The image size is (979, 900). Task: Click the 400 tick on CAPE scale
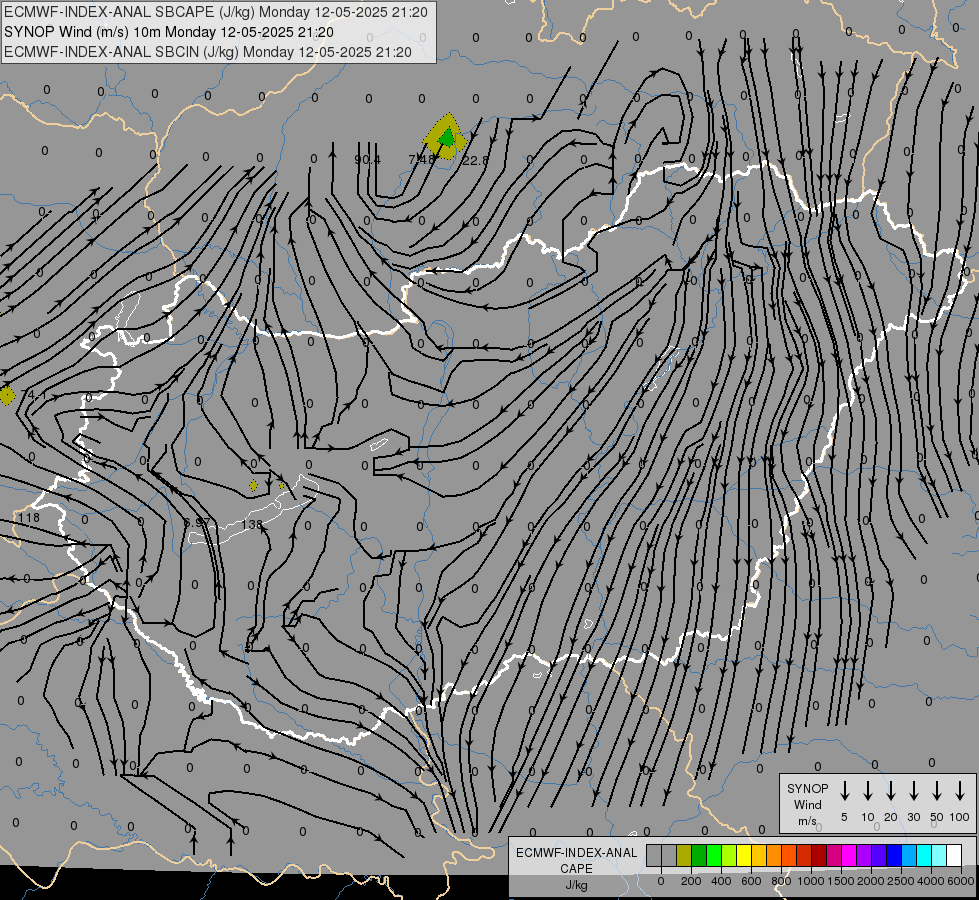[x=721, y=881]
